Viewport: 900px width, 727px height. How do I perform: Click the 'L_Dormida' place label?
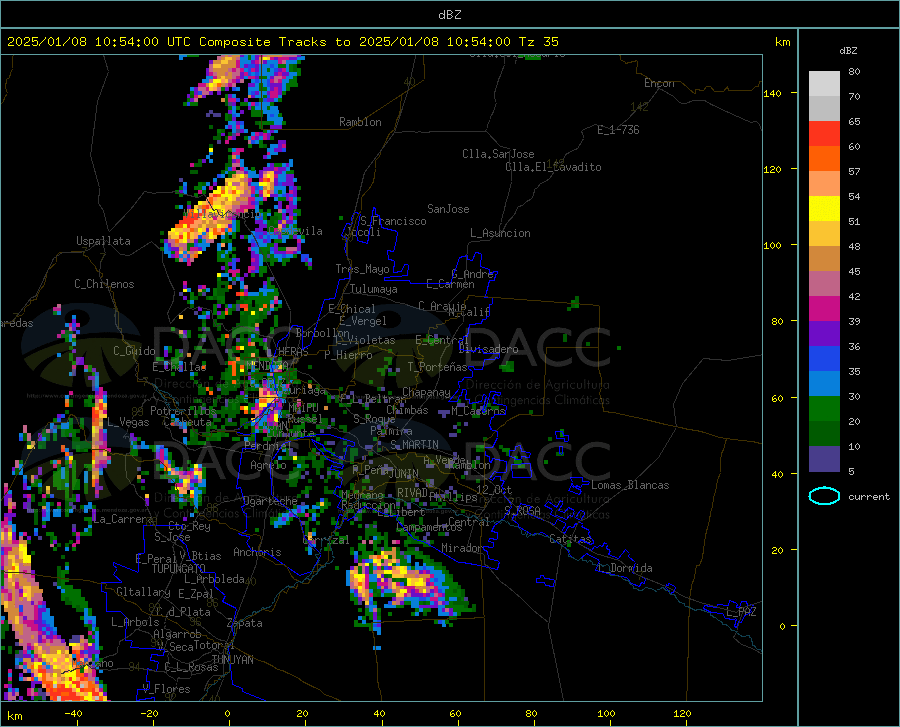pyautogui.click(x=625, y=568)
